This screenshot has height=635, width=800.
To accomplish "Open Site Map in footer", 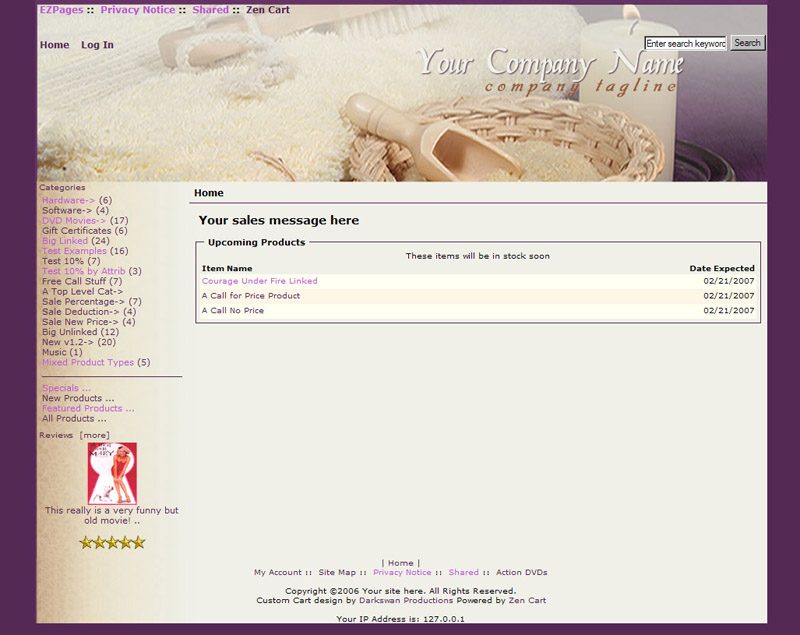I will [336, 573].
